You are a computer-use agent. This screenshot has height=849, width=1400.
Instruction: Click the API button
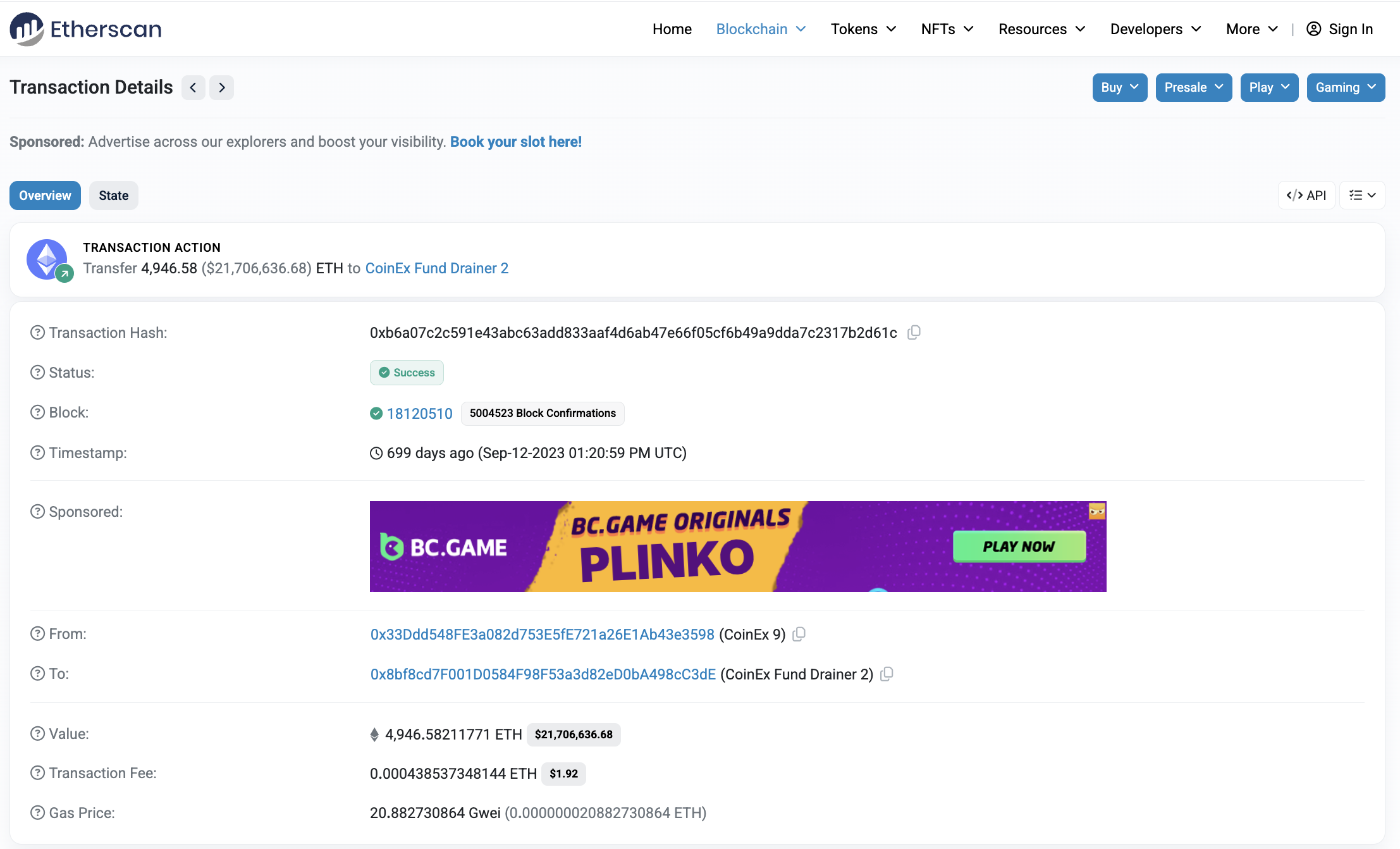point(1306,195)
